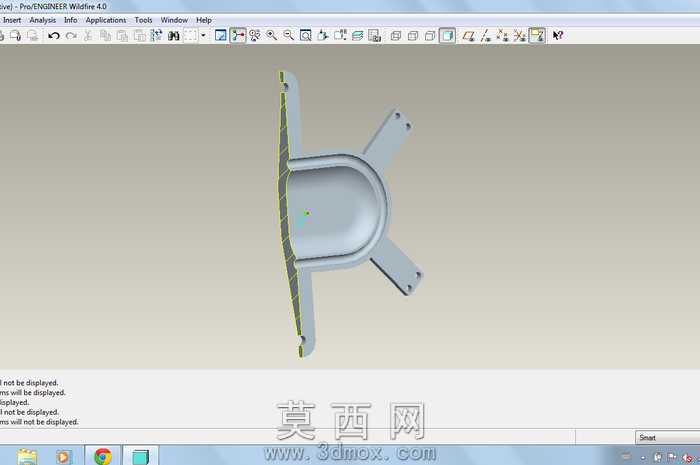Click the volume tray icon
This screenshot has width=700, height=465.
tap(688, 457)
